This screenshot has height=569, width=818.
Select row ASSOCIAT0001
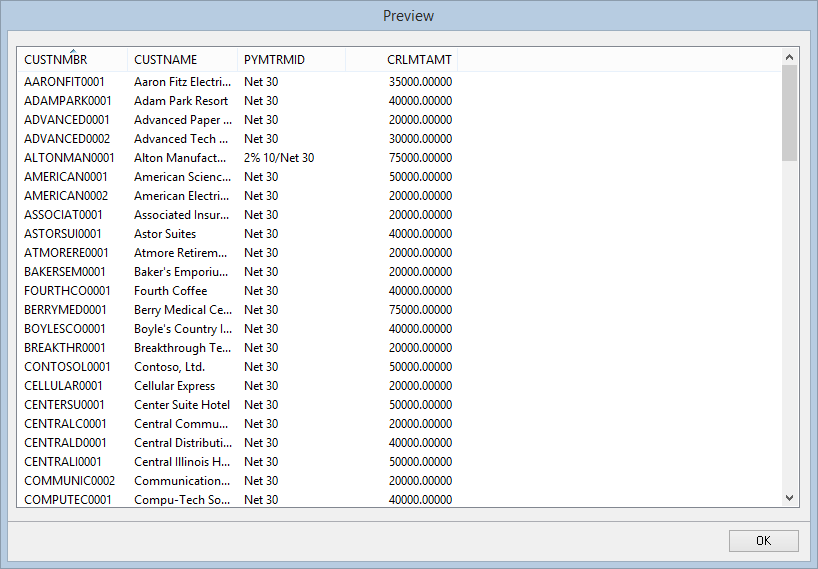(x=238, y=215)
